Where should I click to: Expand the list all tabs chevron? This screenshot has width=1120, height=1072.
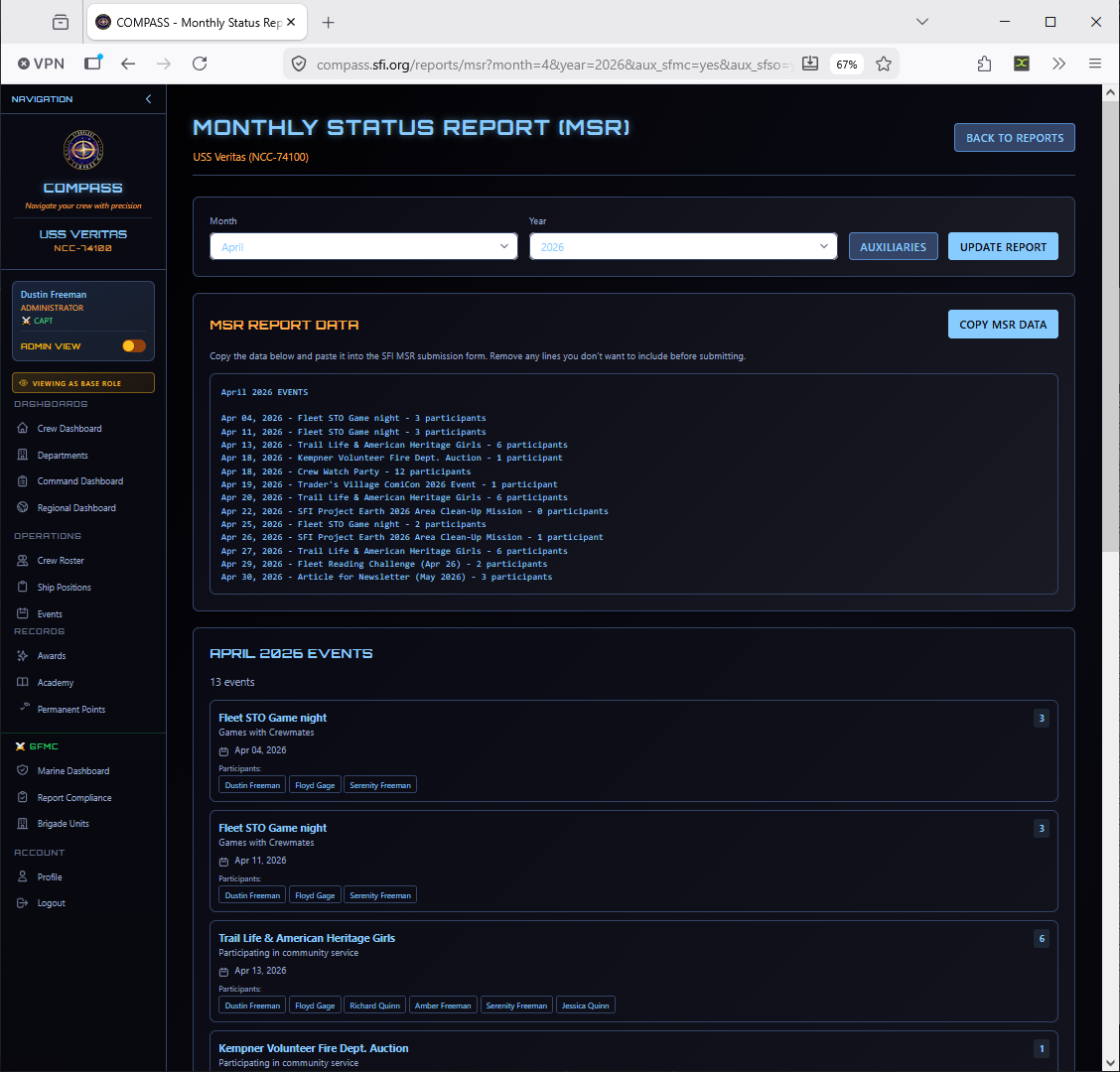[922, 22]
